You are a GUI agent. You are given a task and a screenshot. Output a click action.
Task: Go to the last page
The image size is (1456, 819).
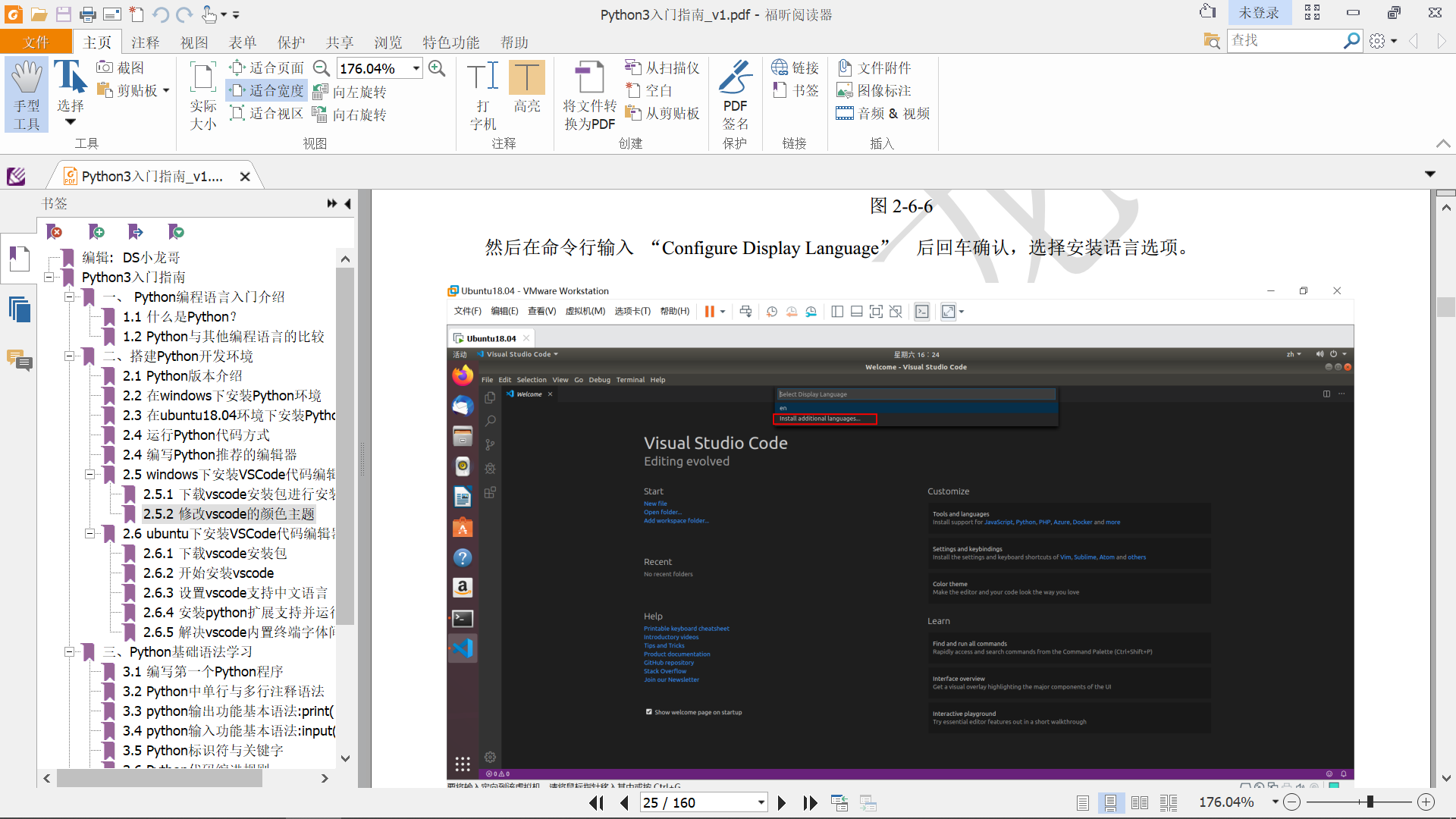pyautogui.click(x=810, y=802)
